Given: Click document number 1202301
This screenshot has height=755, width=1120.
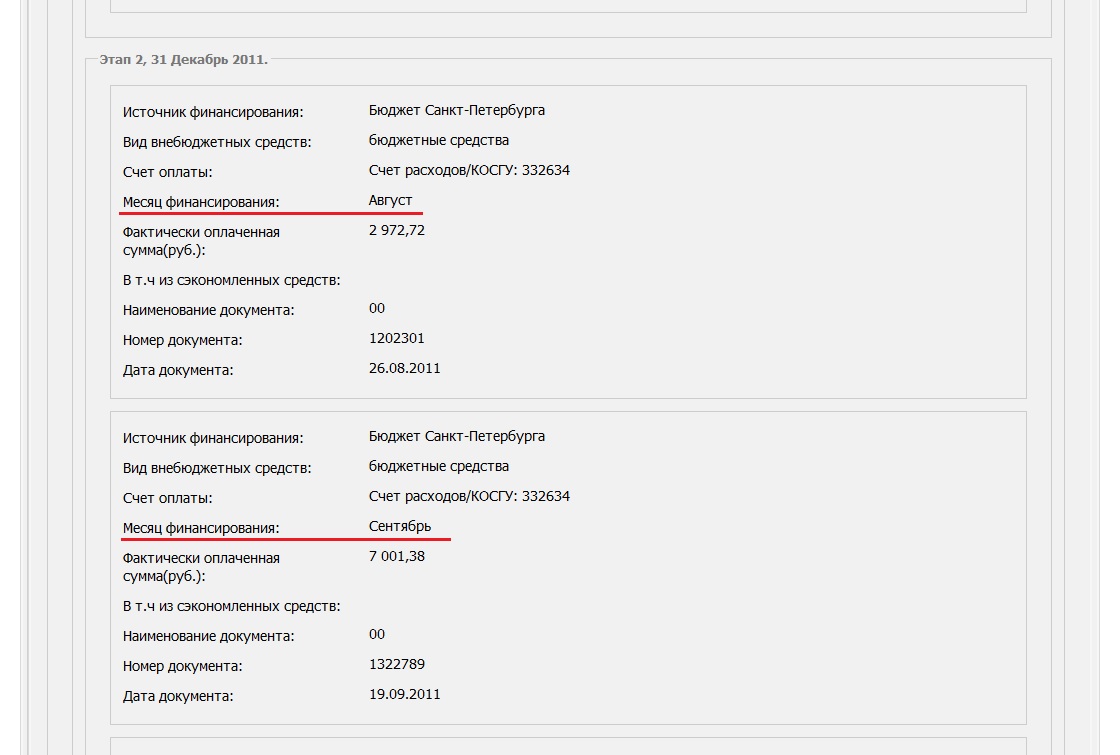Looking at the screenshot, I should pos(397,339).
